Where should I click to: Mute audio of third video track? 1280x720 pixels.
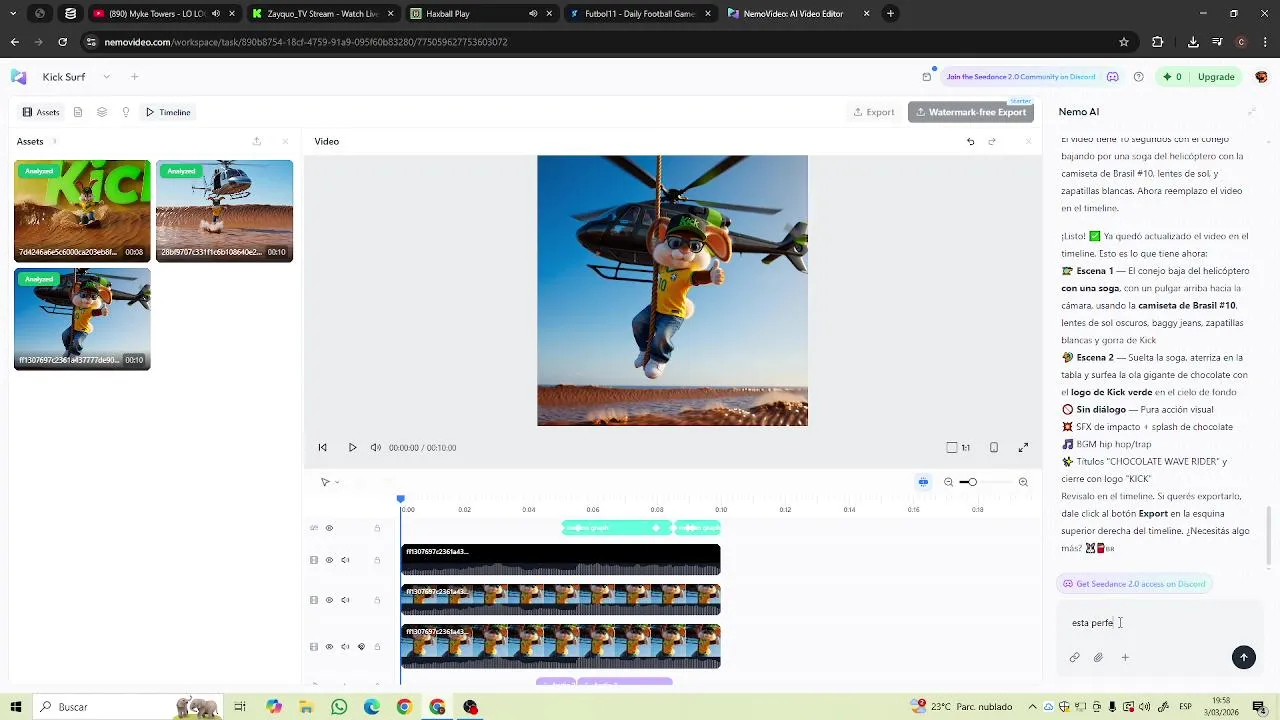point(345,647)
